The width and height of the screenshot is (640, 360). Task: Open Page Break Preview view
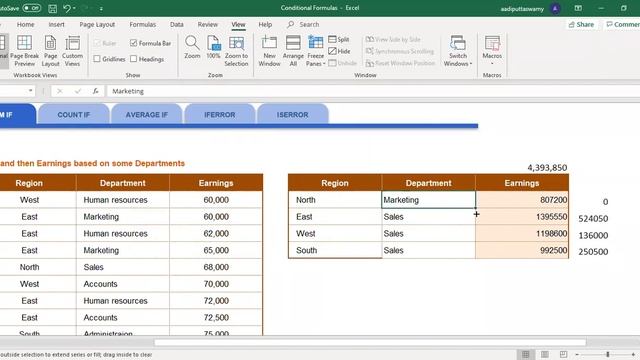coord(24,51)
